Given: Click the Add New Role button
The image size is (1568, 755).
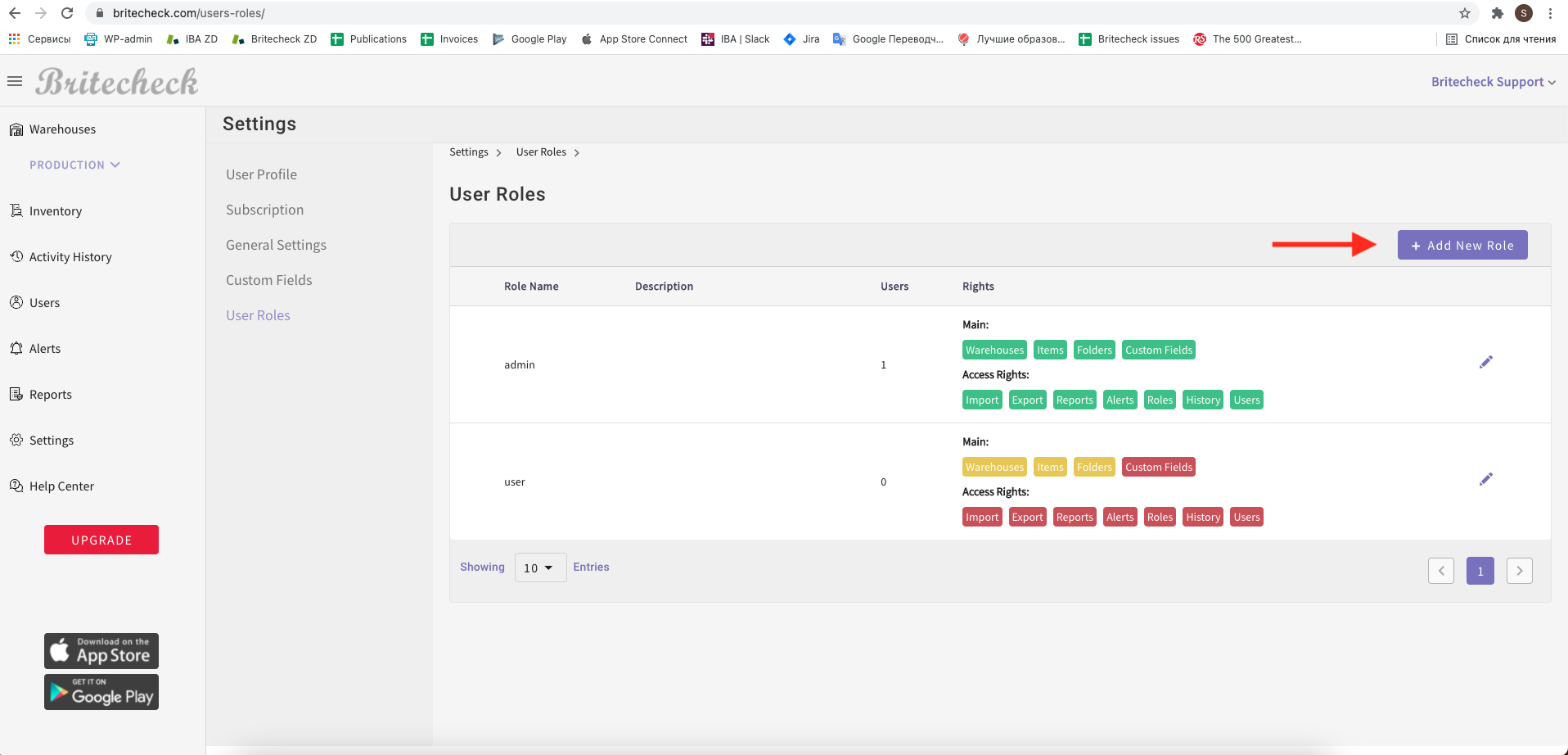Looking at the screenshot, I should [1462, 245].
